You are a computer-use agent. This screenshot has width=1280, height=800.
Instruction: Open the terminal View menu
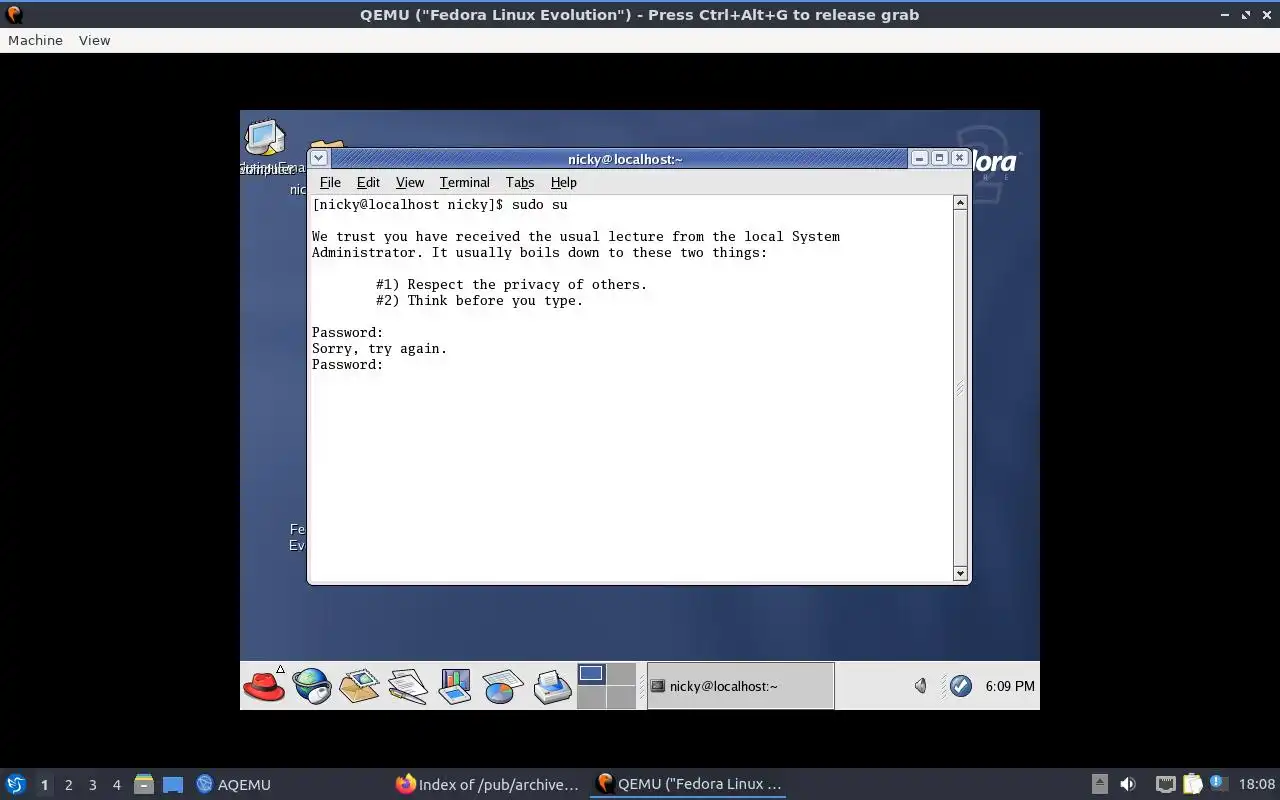coord(410,182)
